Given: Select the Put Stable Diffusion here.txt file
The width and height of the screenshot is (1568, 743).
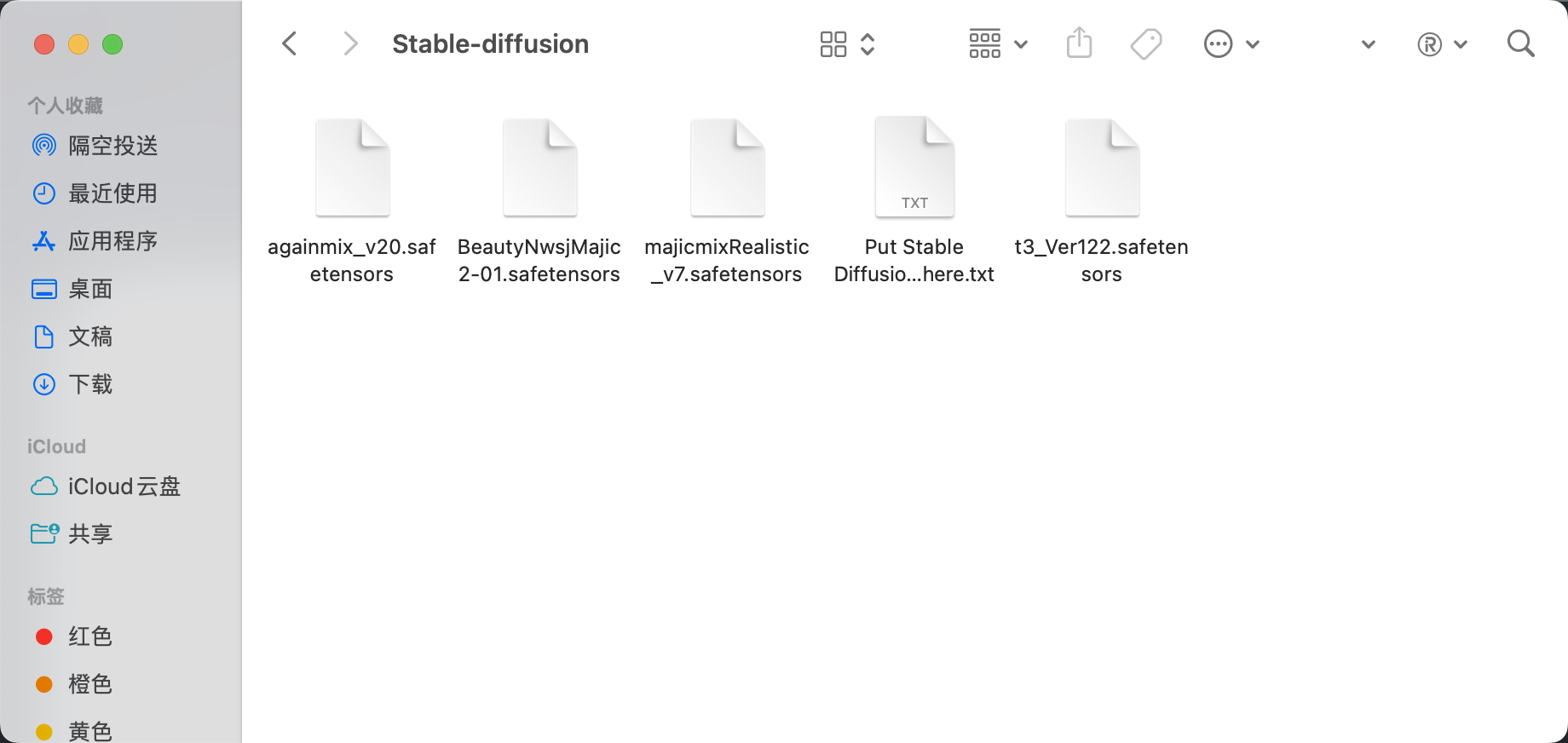Looking at the screenshot, I should point(914,169).
